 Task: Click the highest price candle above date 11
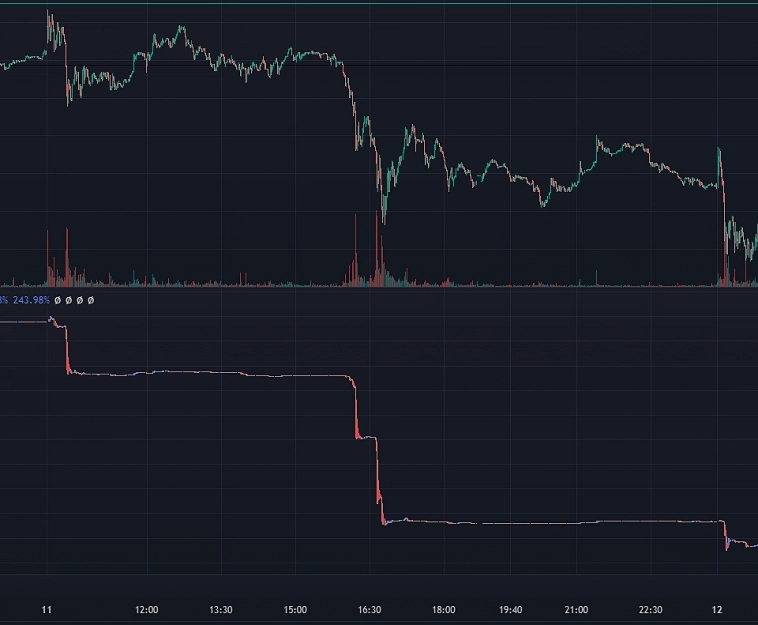(x=50, y=22)
